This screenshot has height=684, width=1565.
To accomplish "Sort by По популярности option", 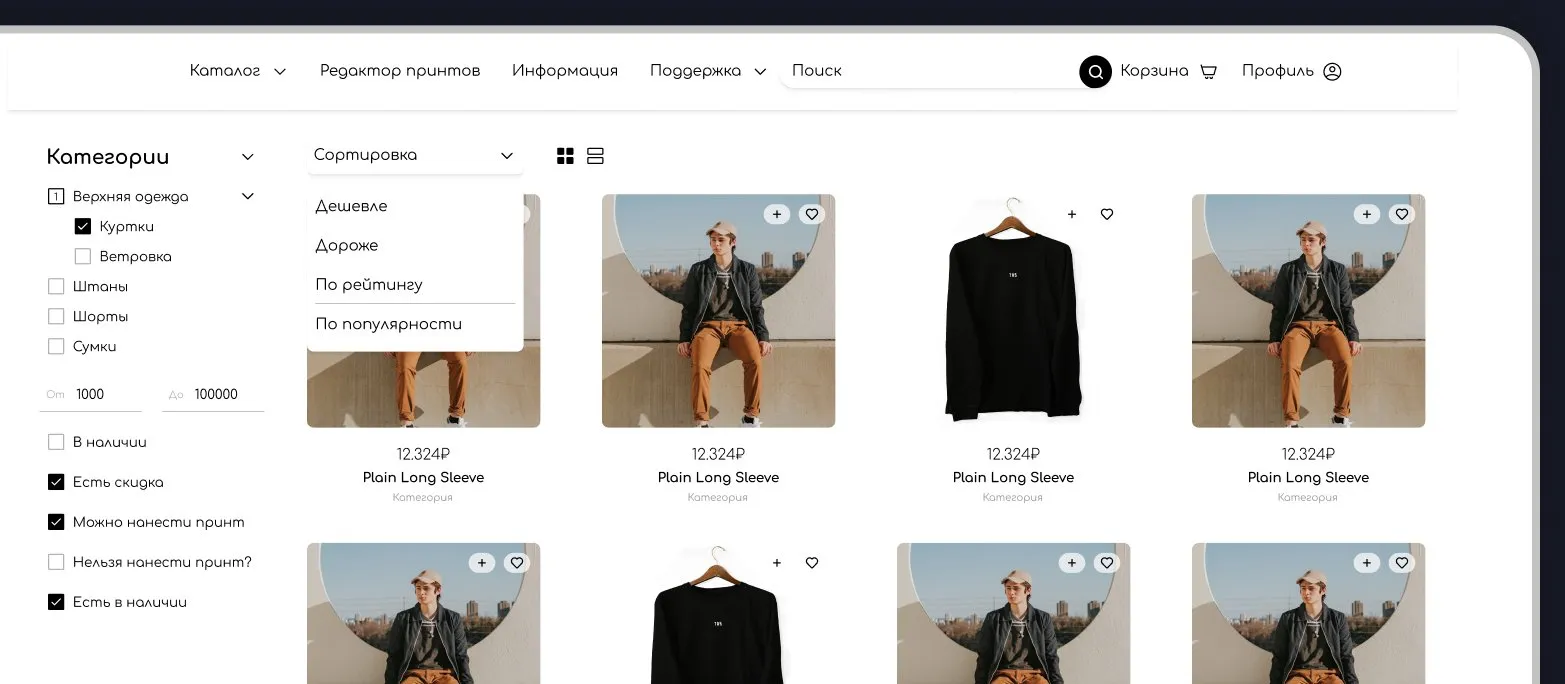I will [x=389, y=324].
